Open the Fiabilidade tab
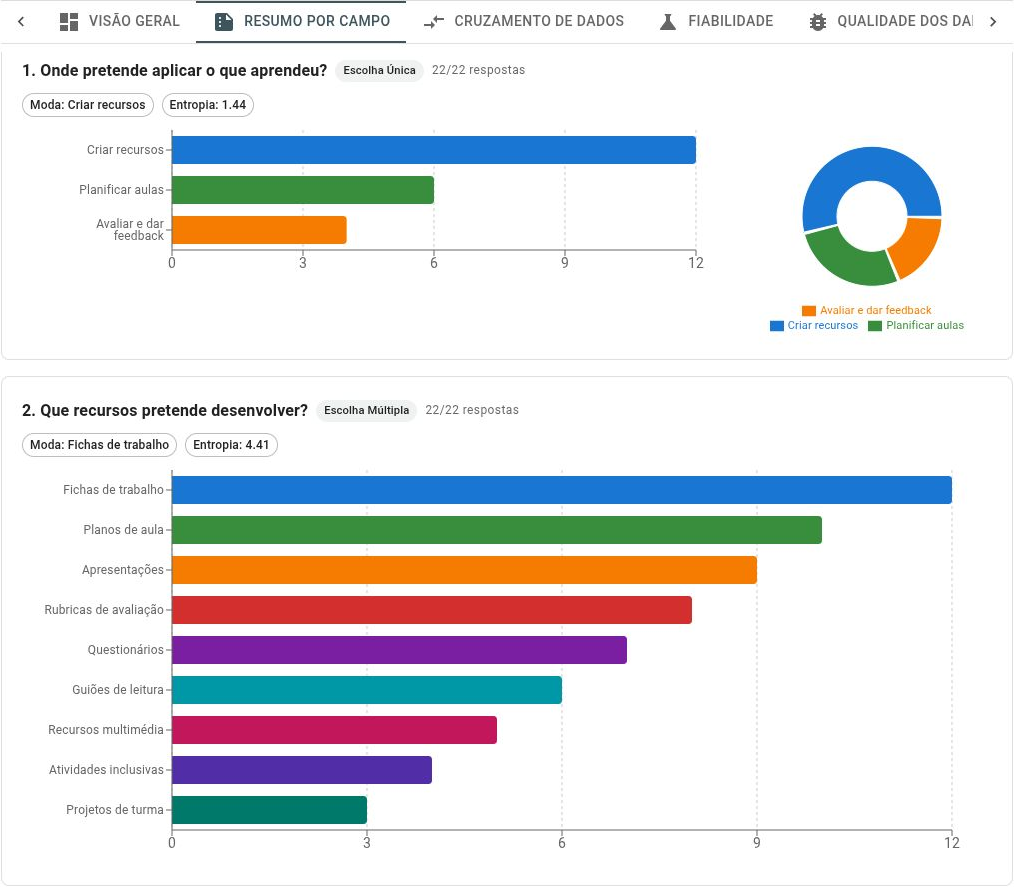 716,21
